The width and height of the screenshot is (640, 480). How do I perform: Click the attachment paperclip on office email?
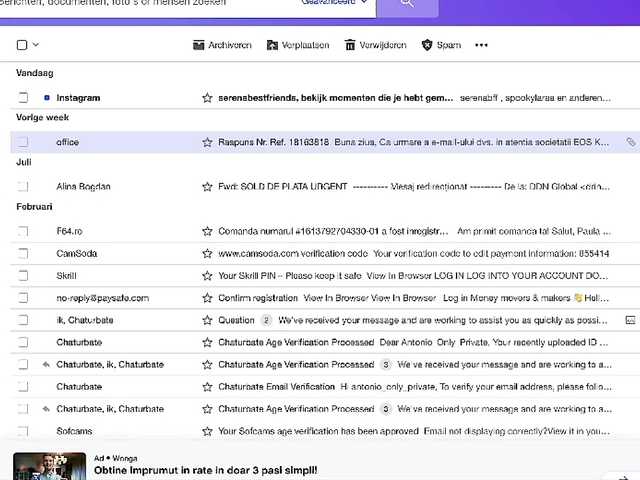(631, 142)
